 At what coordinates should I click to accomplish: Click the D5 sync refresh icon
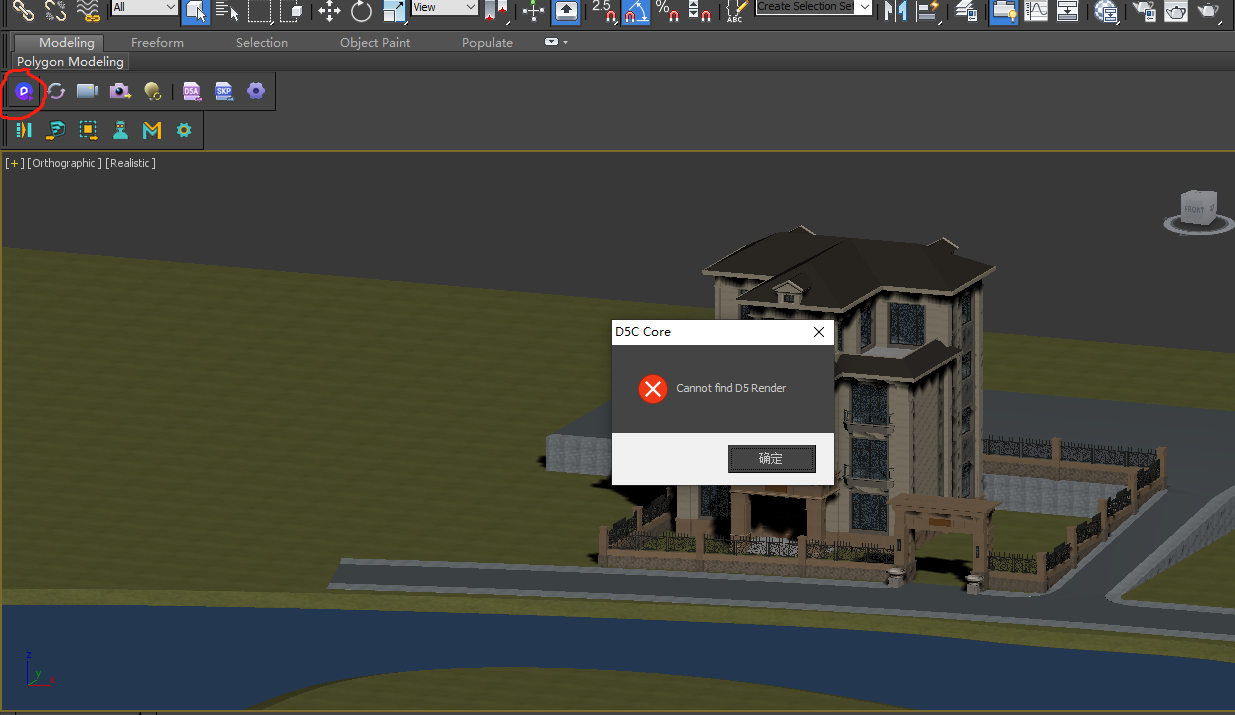pyautogui.click(x=56, y=92)
